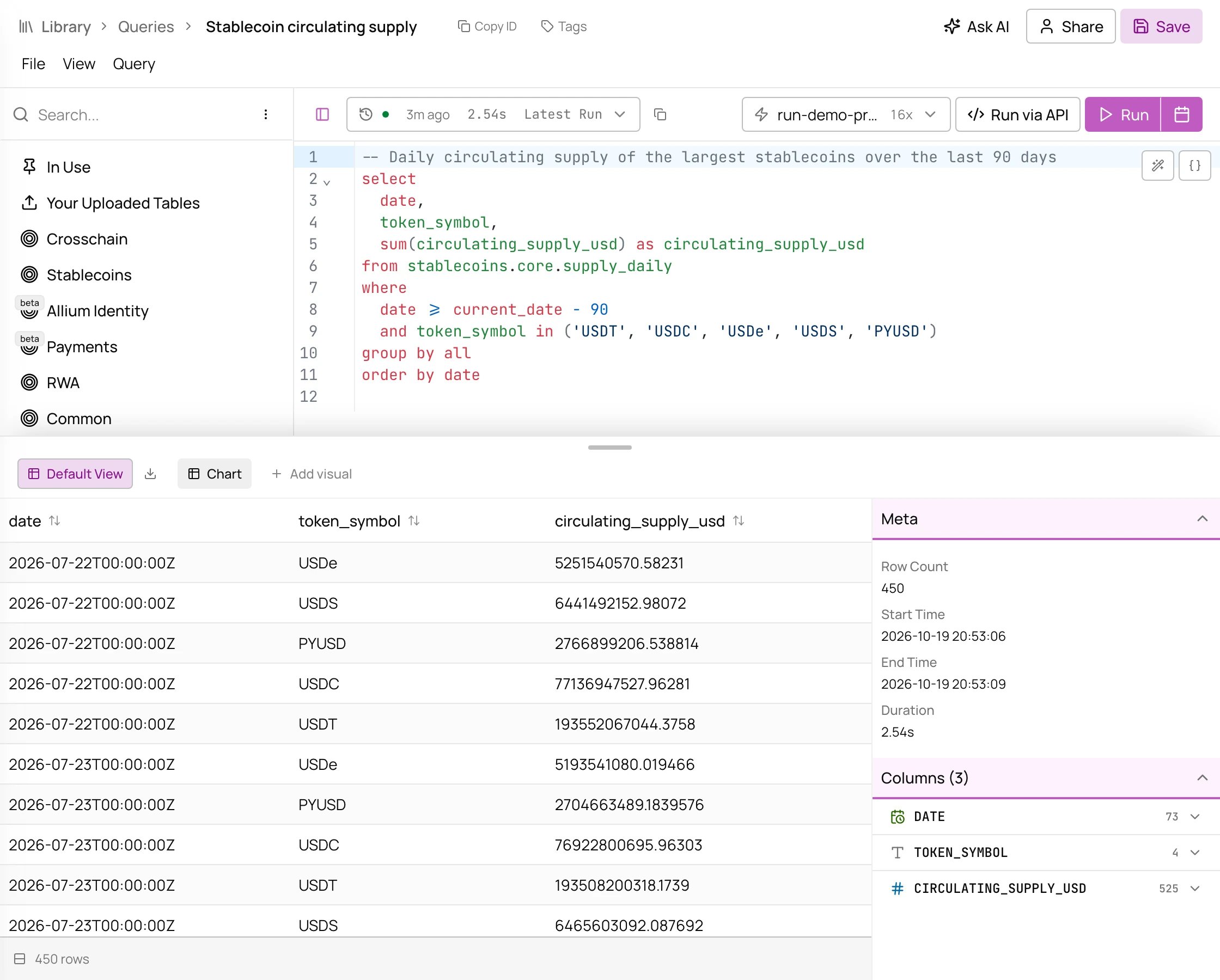Click the CIRCULATING_SUPPLY_USD number type icon

point(898,889)
